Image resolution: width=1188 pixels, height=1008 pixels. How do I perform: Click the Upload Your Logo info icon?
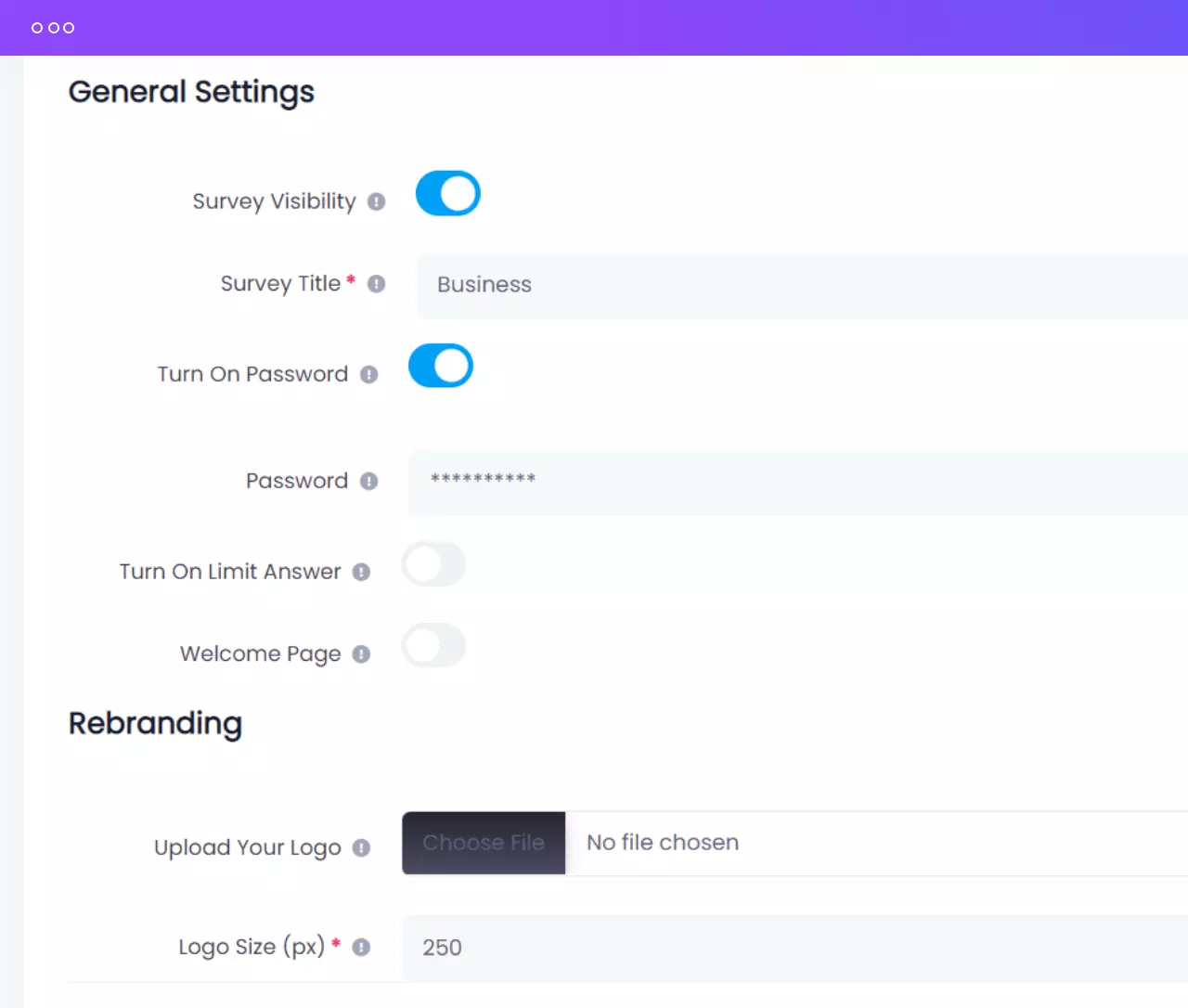coord(361,848)
